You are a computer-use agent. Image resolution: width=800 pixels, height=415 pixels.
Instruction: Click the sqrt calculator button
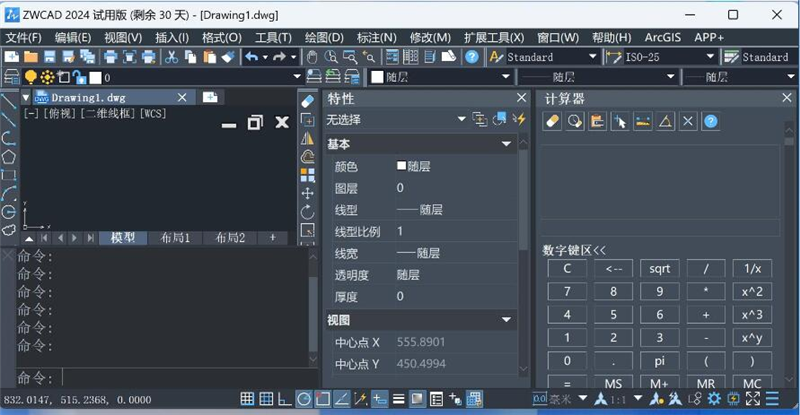[x=660, y=268]
